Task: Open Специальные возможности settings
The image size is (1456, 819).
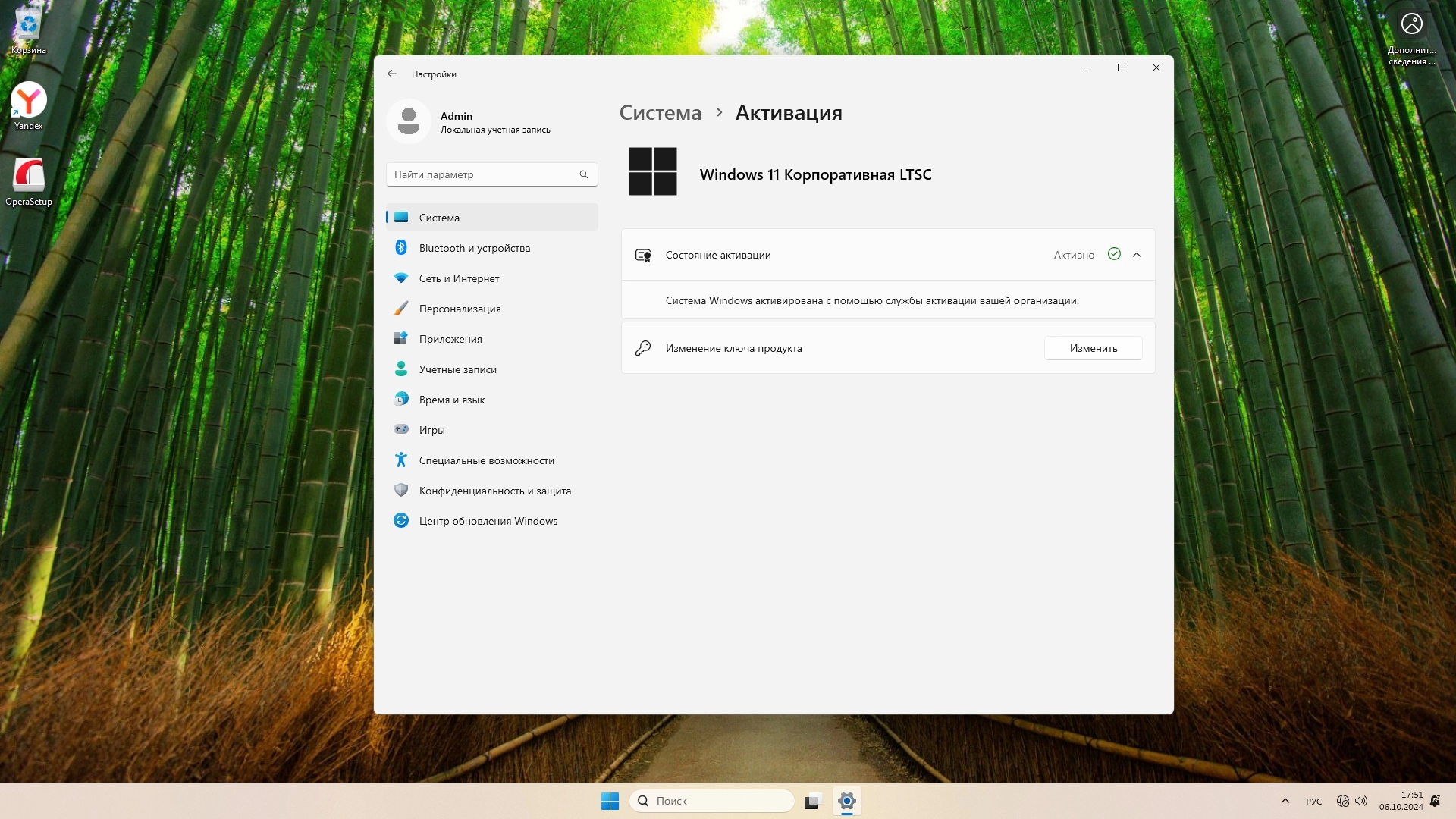Action: 486,460
